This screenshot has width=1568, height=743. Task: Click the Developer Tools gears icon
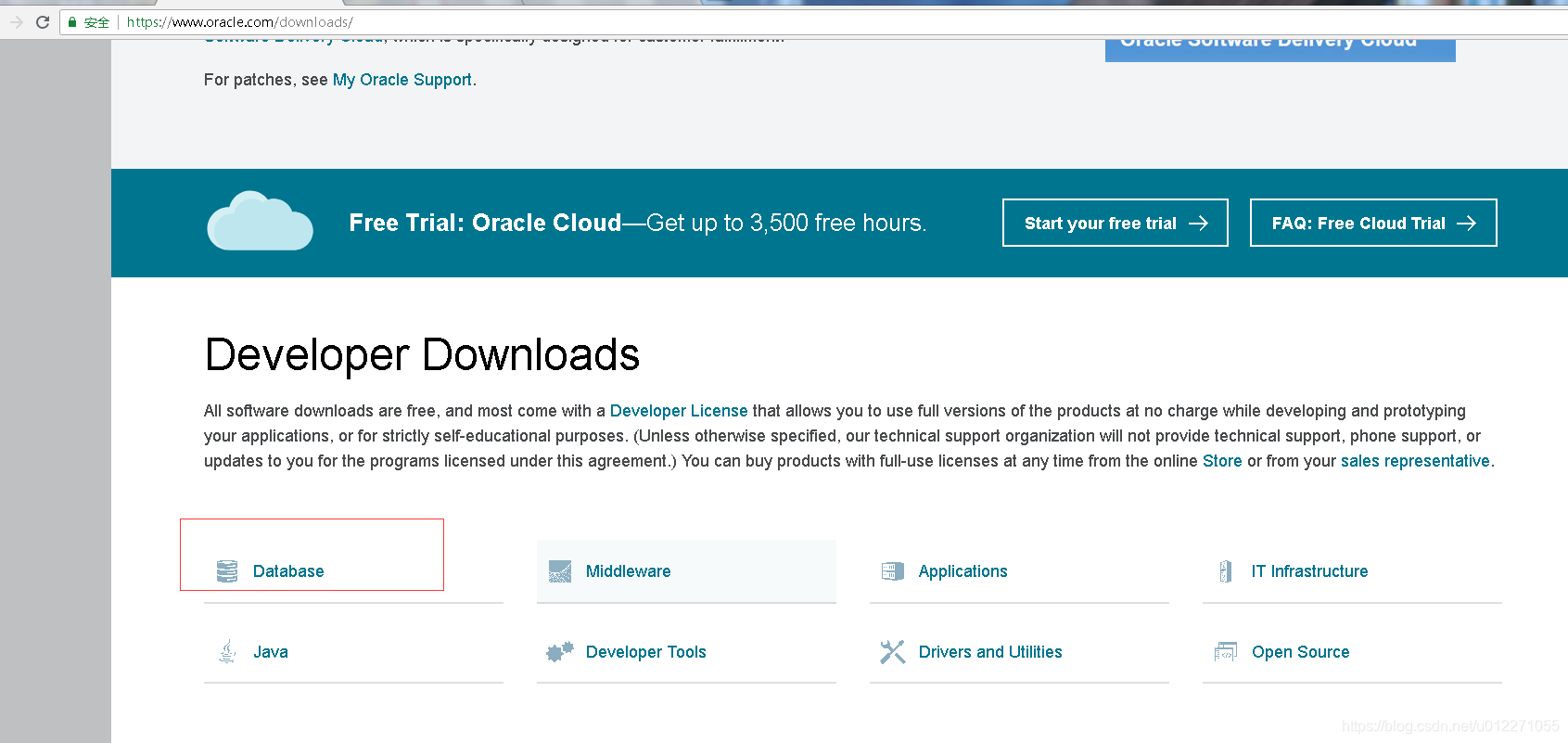pos(560,652)
